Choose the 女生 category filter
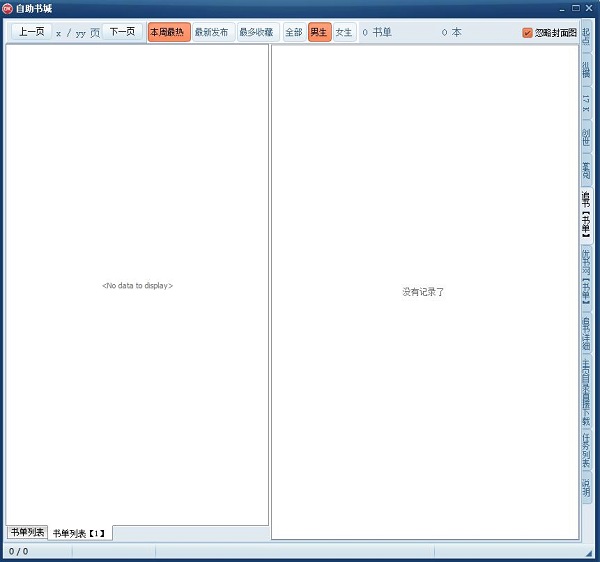The image size is (600, 562). pyautogui.click(x=344, y=32)
